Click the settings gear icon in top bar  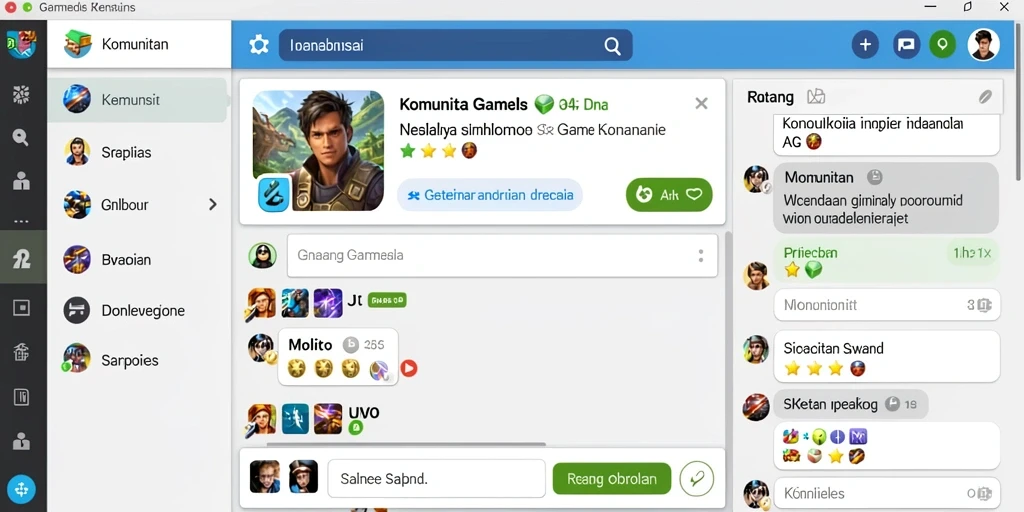[x=259, y=45]
